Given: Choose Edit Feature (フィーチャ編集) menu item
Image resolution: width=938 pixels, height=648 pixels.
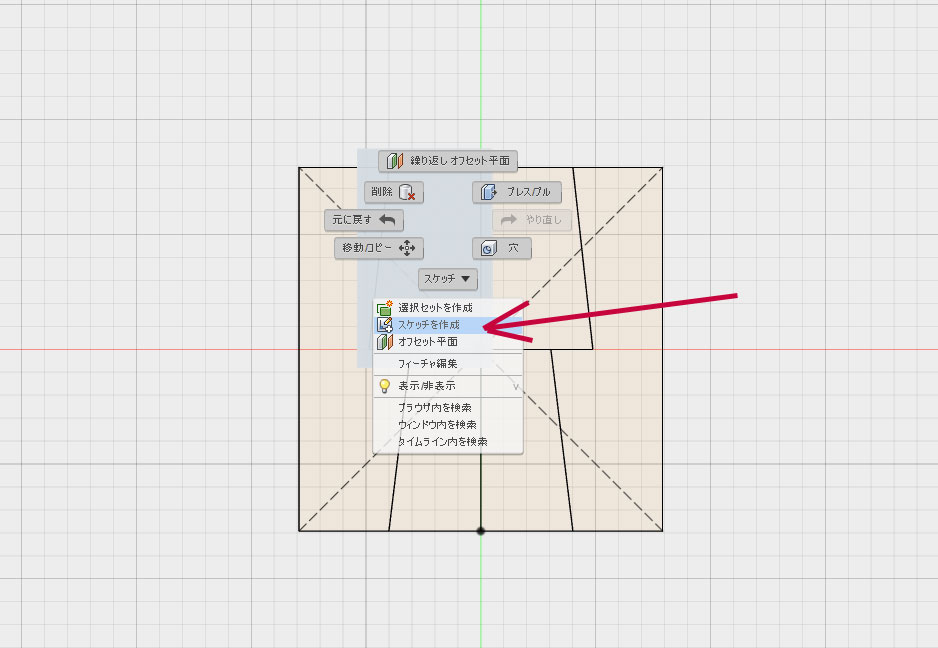Looking at the screenshot, I should pos(428,364).
